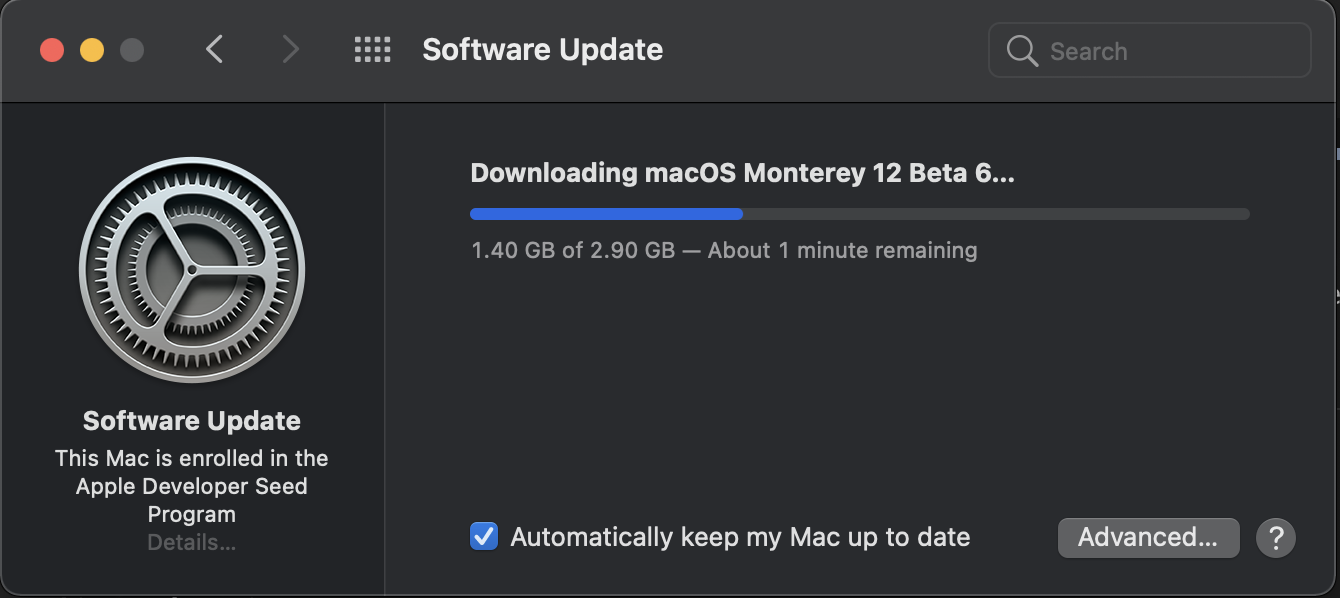
Task: Click 'Downloading macOS Monterey 12 Beta 6' heading
Action: tap(742, 173)
